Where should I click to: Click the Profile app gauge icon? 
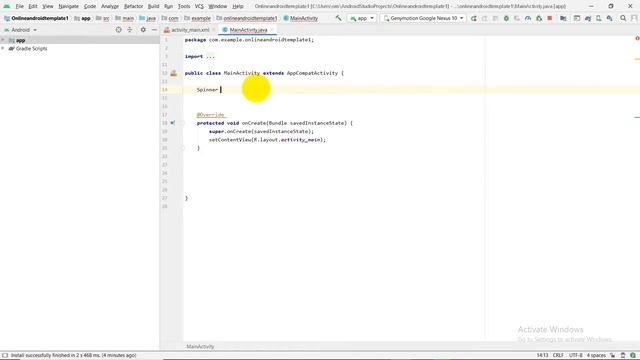point(528,18)
